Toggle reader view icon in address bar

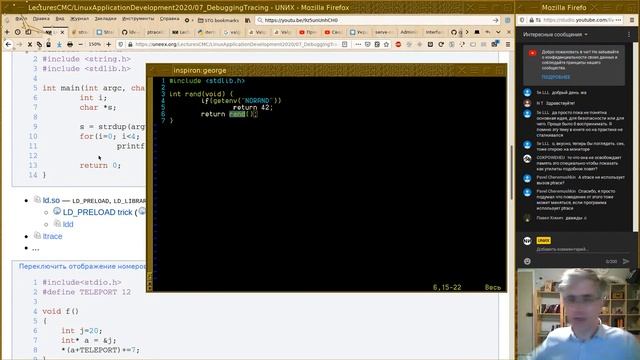[345, 44]
